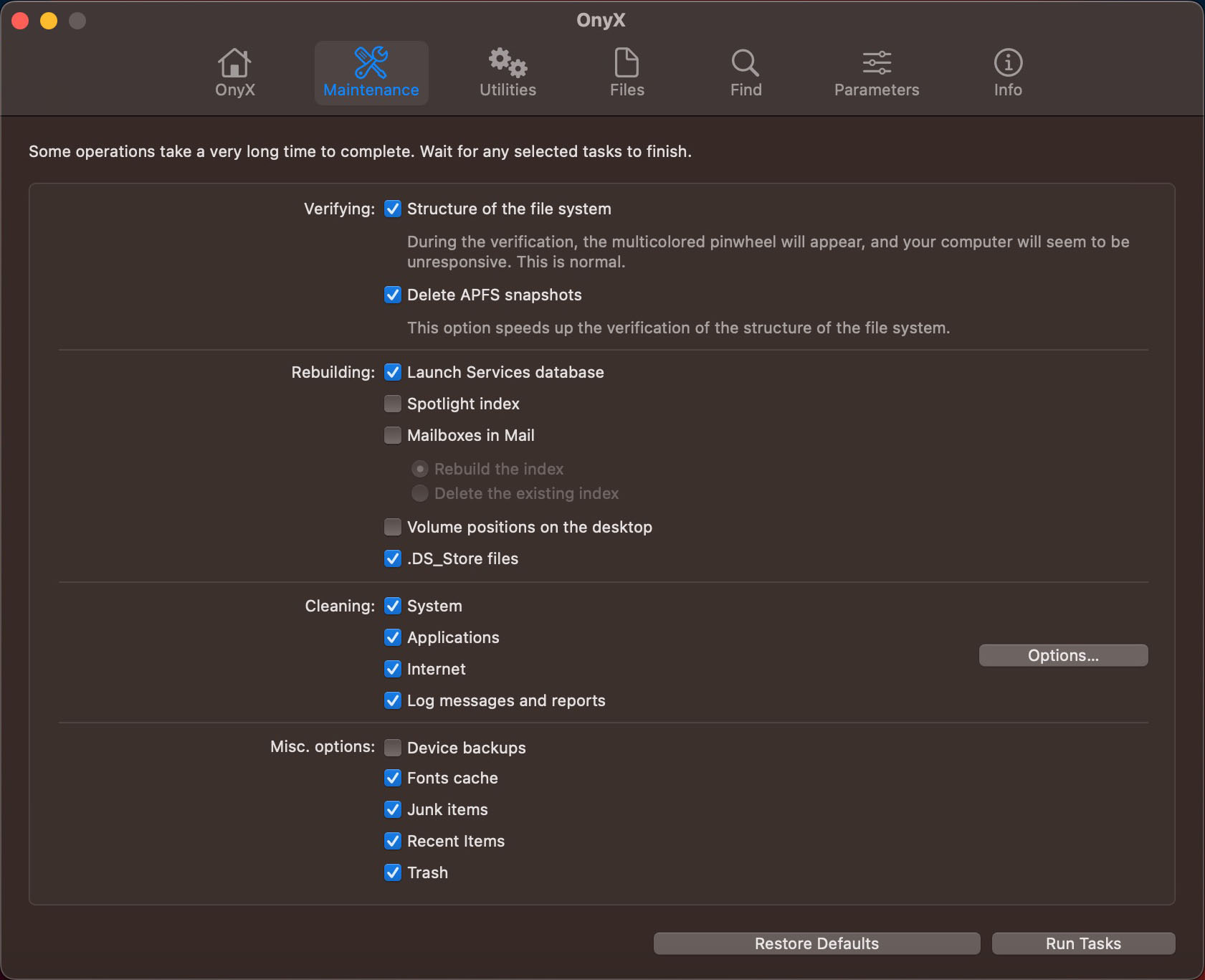Image resolution: width=1205 pixels, height=980 pixels.
Task: Open cleaning Options dialog
Action: [x=1063, y=655]
